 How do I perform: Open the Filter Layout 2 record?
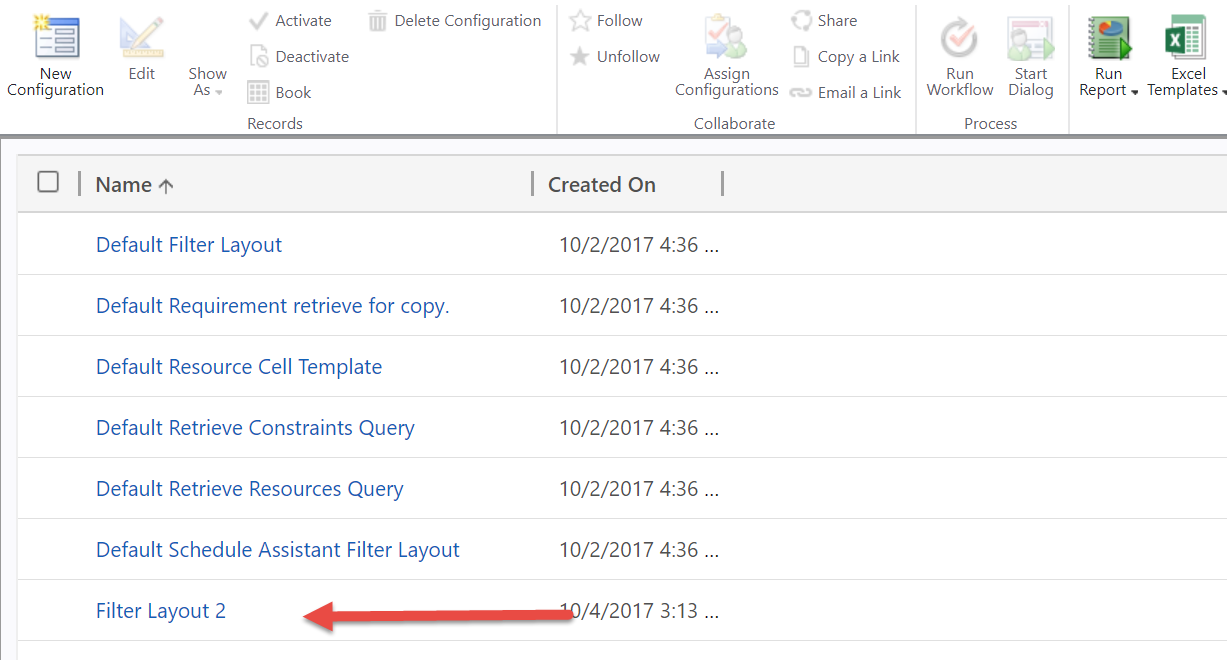point(161,611)
